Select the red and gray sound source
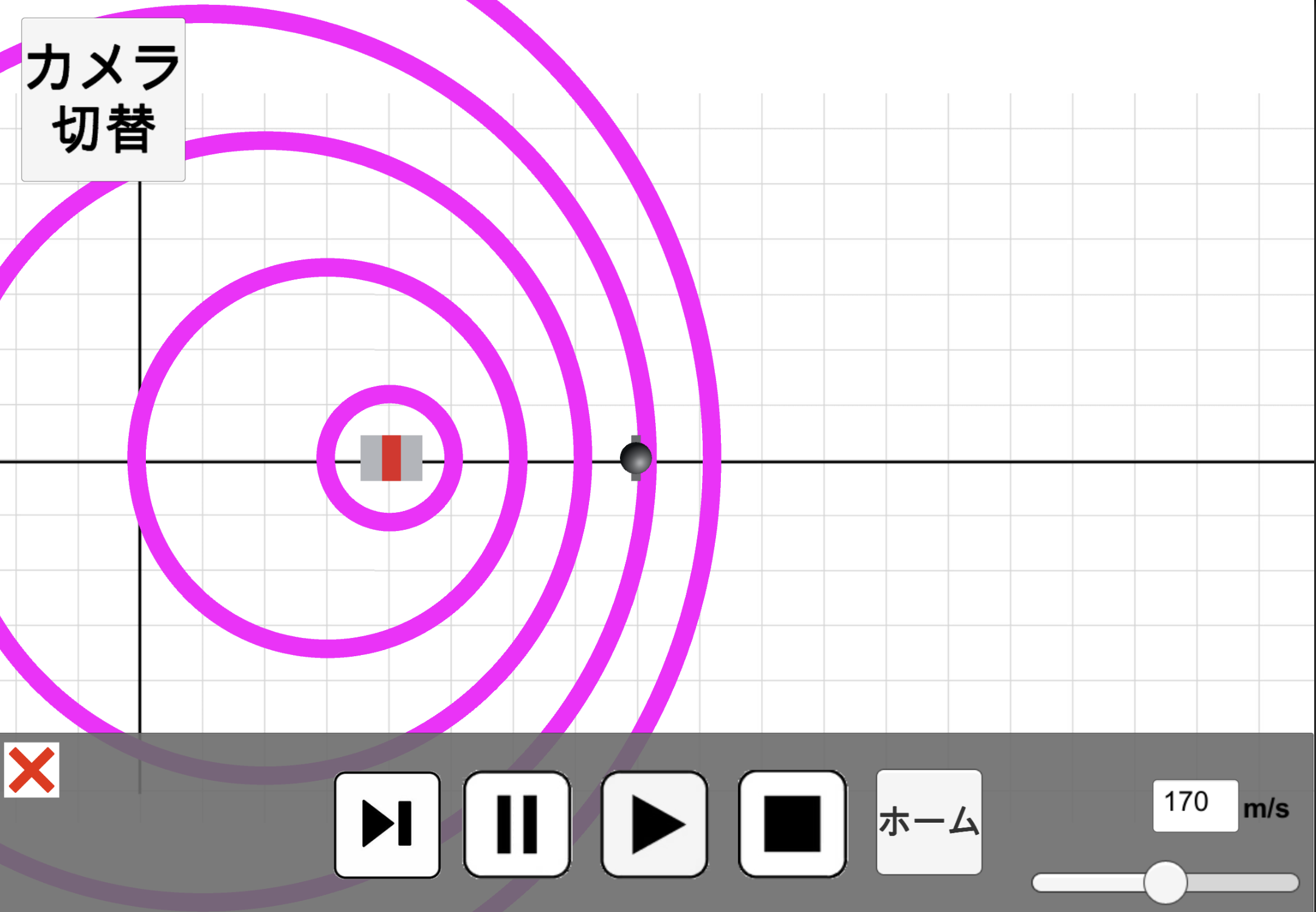 [x=391, y=458]
